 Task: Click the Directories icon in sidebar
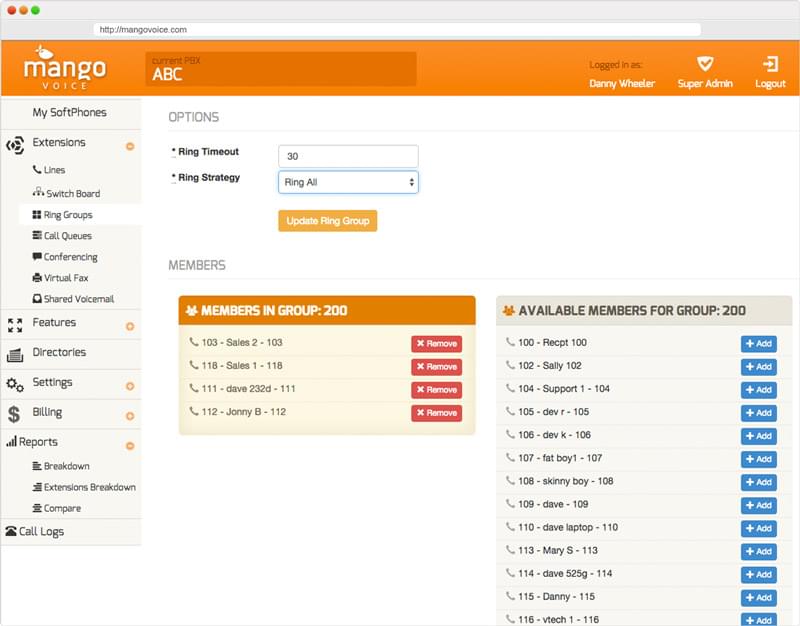click(15, 354)
